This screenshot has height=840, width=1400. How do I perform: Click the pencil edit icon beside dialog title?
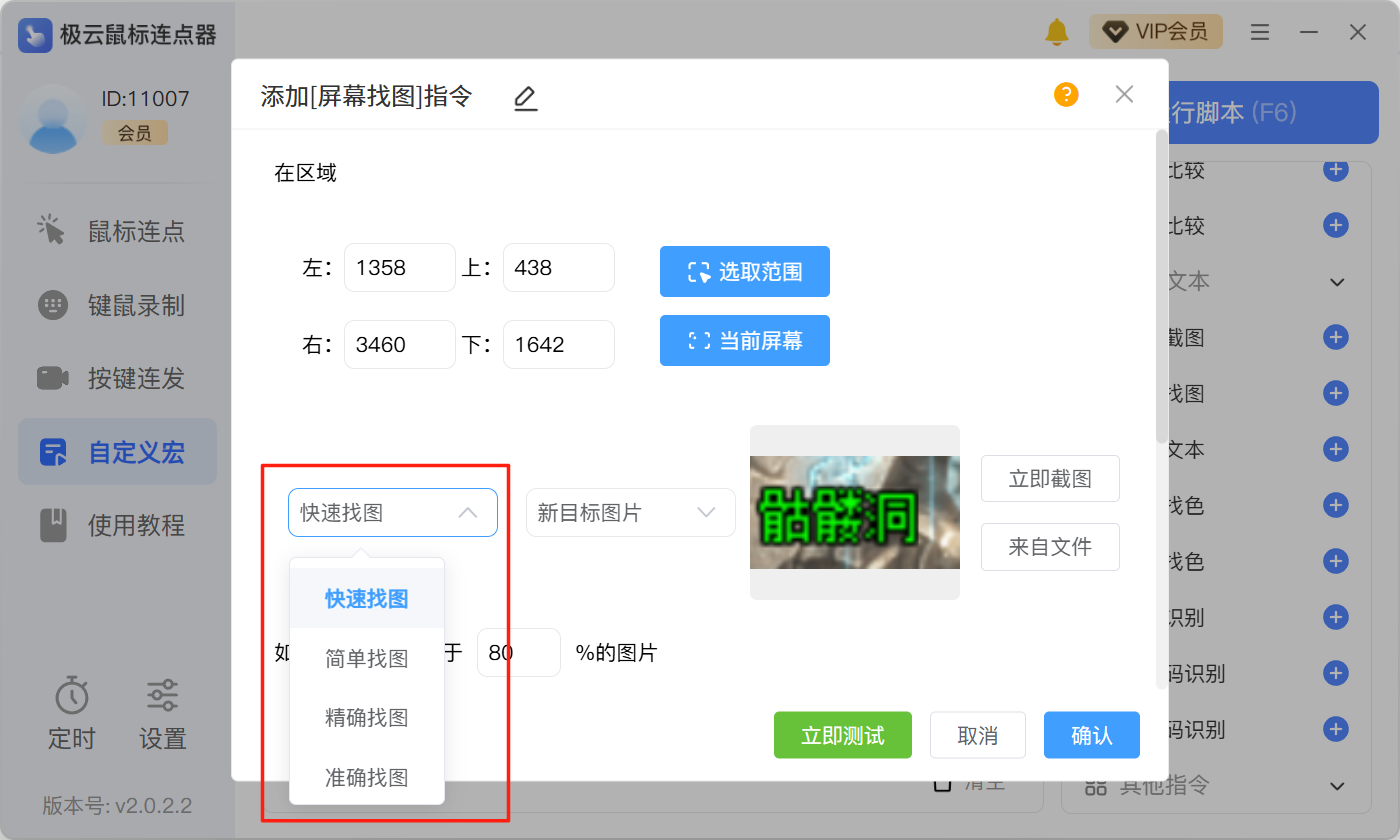tap(525, 97)
